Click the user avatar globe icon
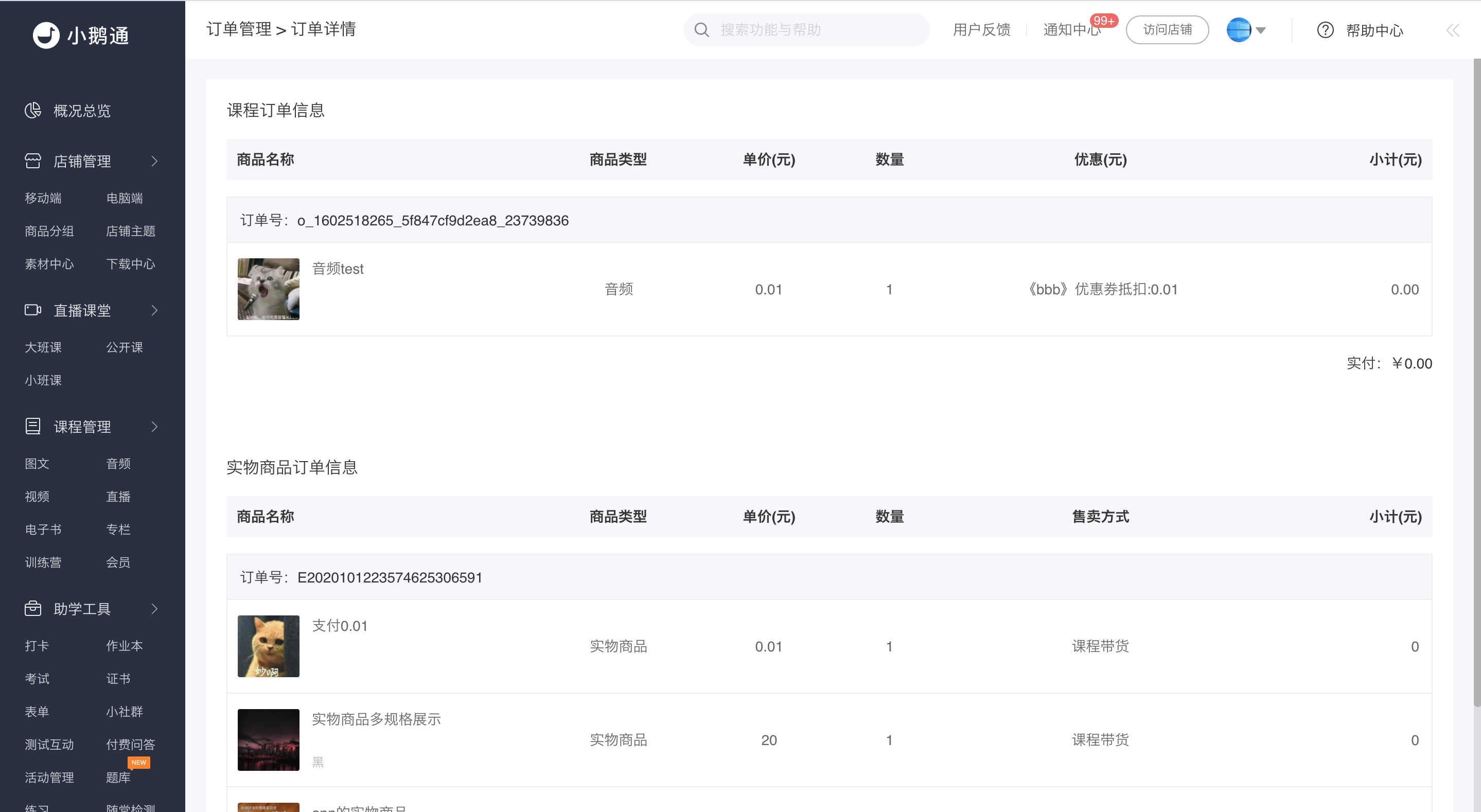The height and width of the screenshot is (812, 1481). (x=1239, y=29)
